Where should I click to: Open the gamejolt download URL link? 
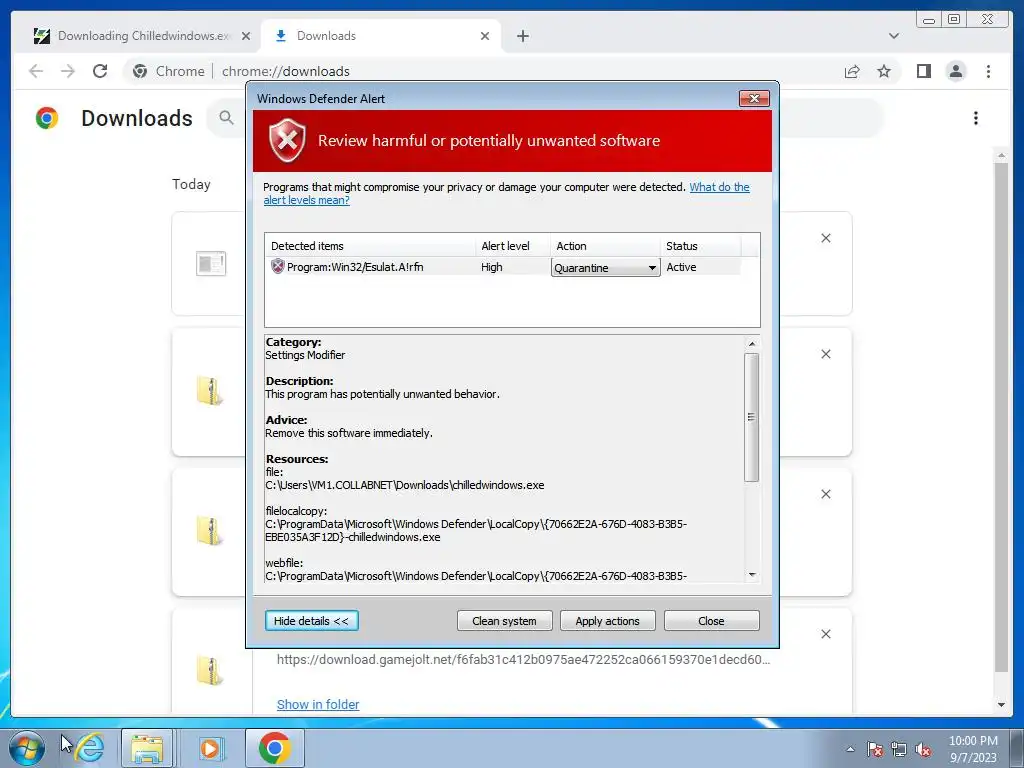(x=523, y=660)
